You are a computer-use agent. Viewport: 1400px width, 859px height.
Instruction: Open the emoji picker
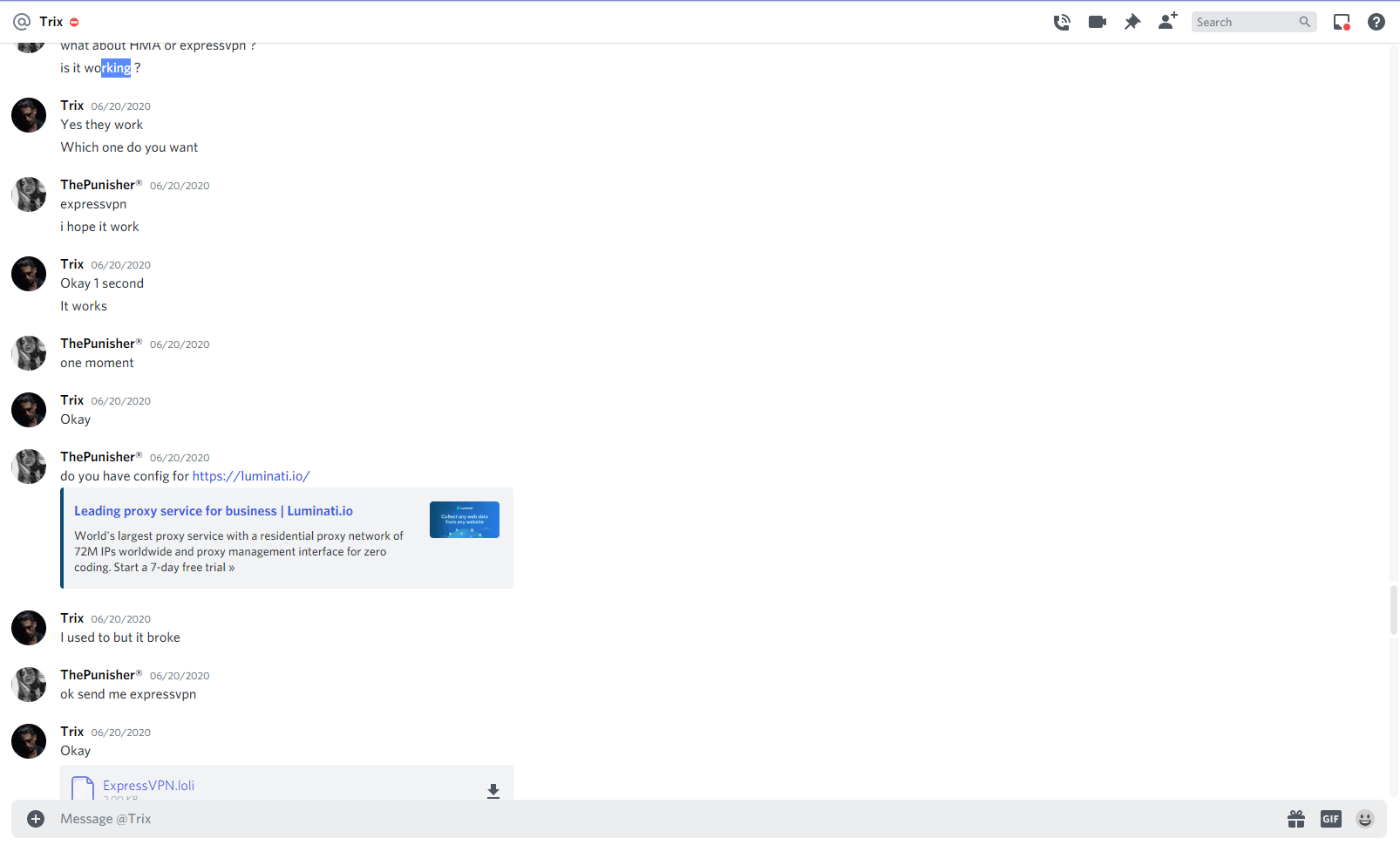coord(1365,819)
